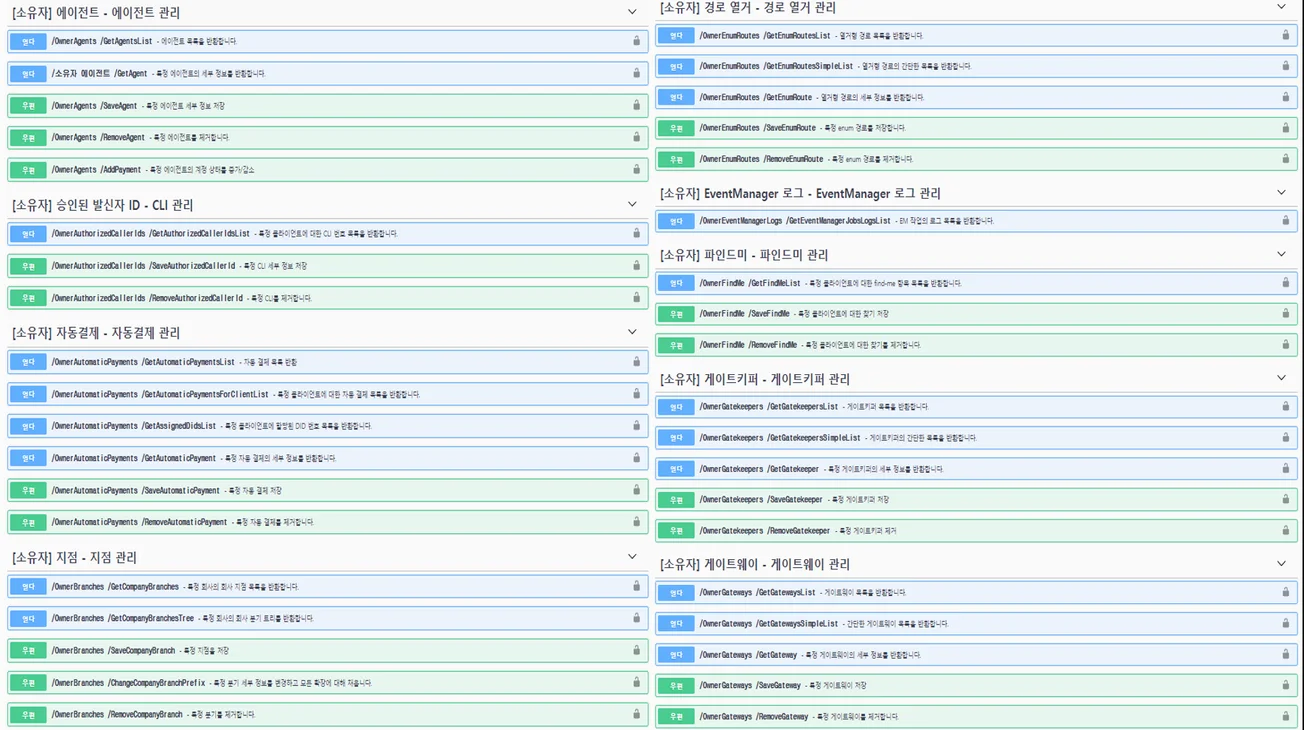
Task: Collapse the 자동결제 관리 section chevron
Action: click(x=632, y=332)
